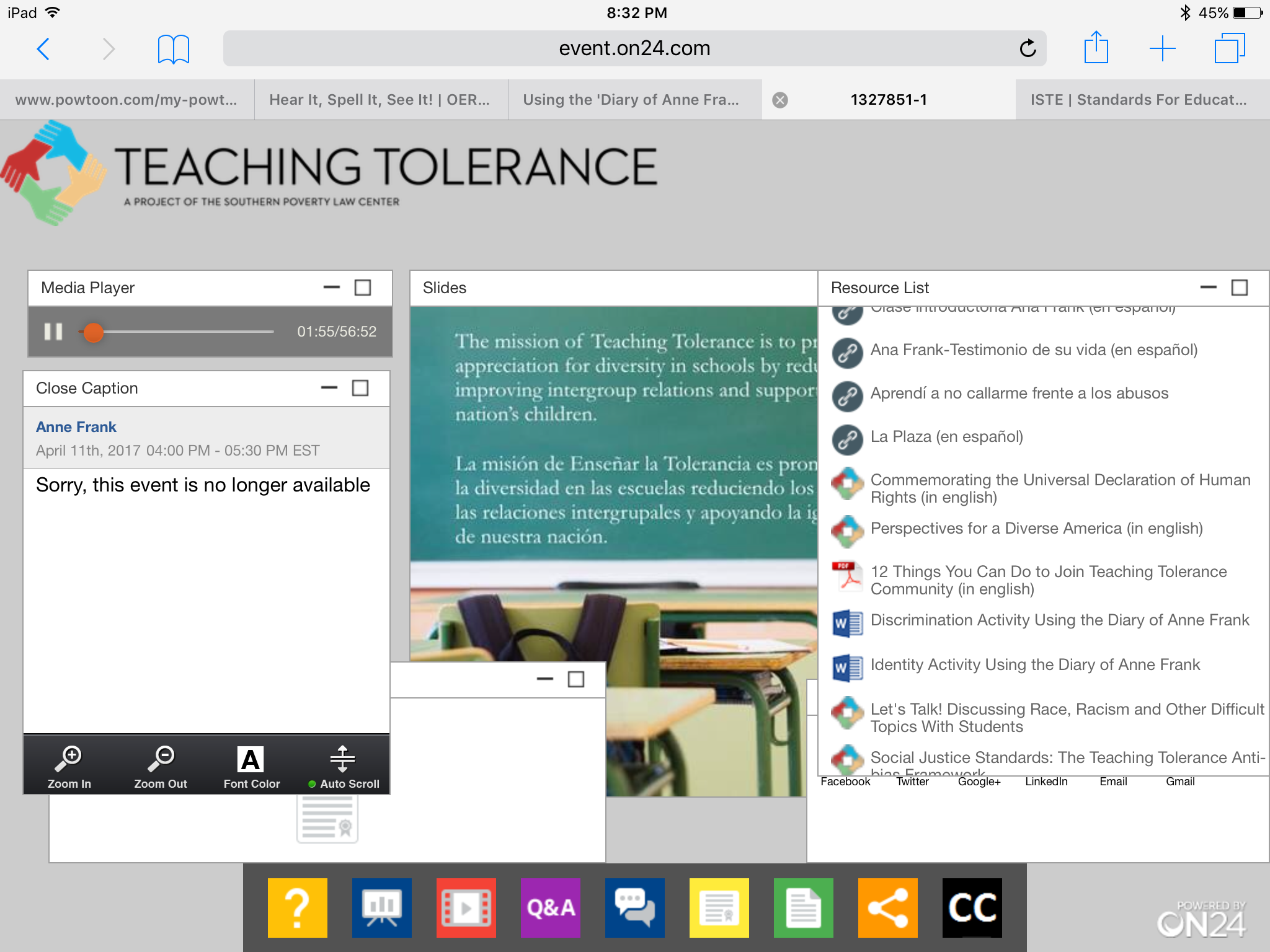Screen dimensions: 1270x952
Task: Open the green Resource List document icon
Action: pyautogui.click(x=803, y=907)
